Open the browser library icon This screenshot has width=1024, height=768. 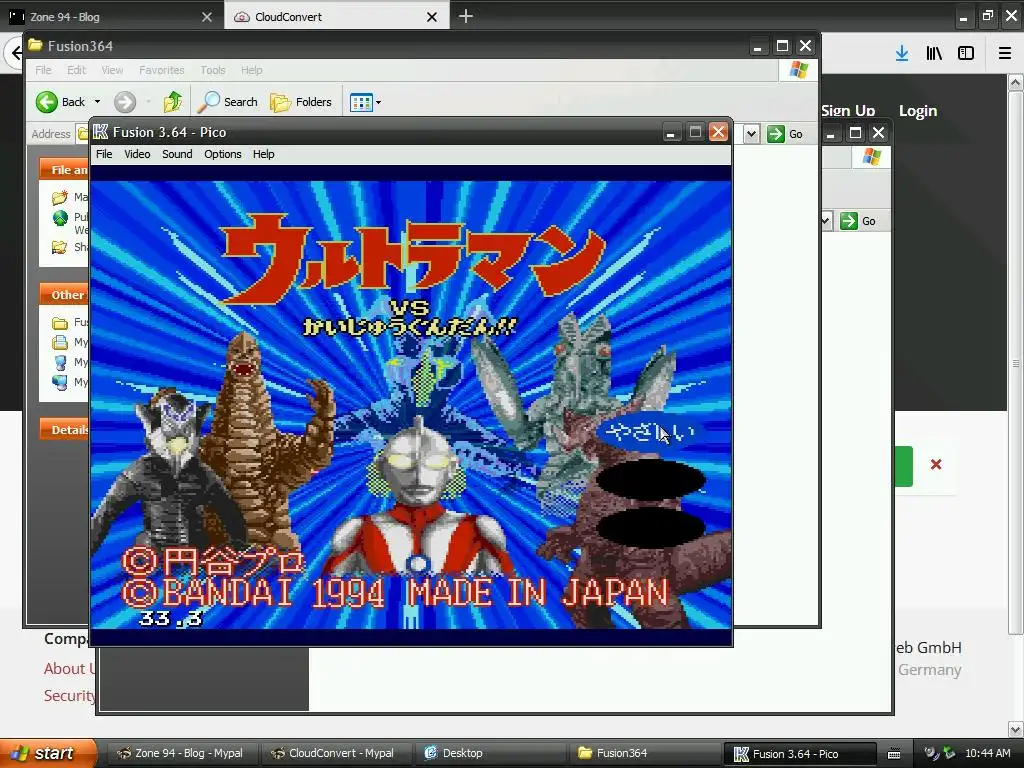coord(934,54)
